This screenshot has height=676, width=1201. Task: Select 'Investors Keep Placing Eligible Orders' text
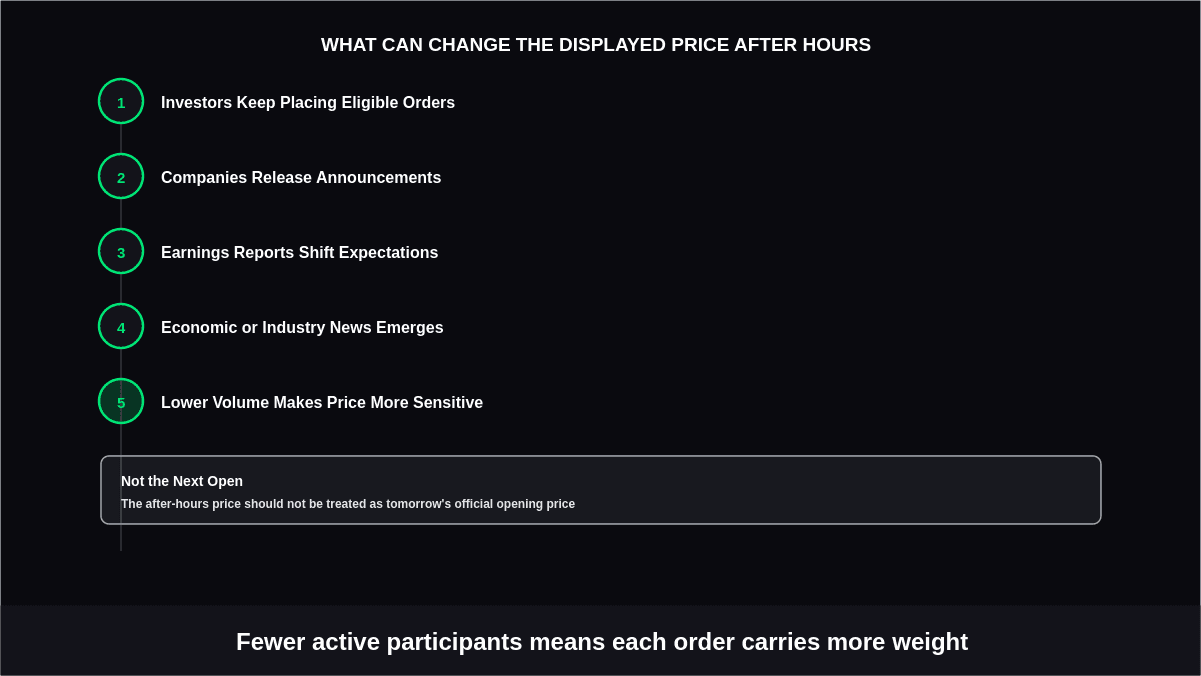[308, 102]
